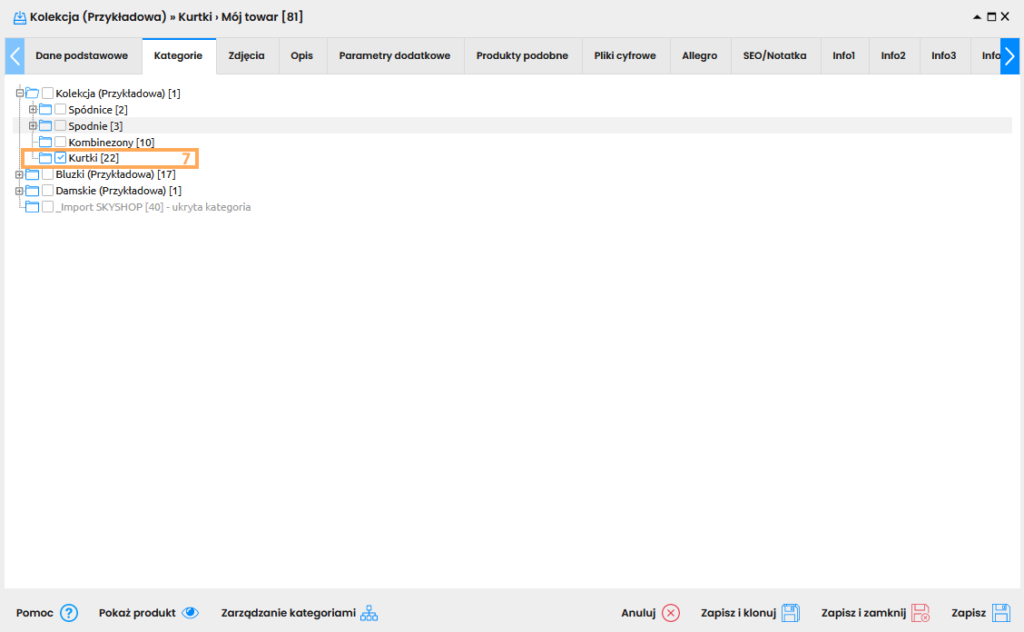The image size is (1024, 632).
Task: Switch to the Zdjęcia tab
Action: (x=246, y=56)
